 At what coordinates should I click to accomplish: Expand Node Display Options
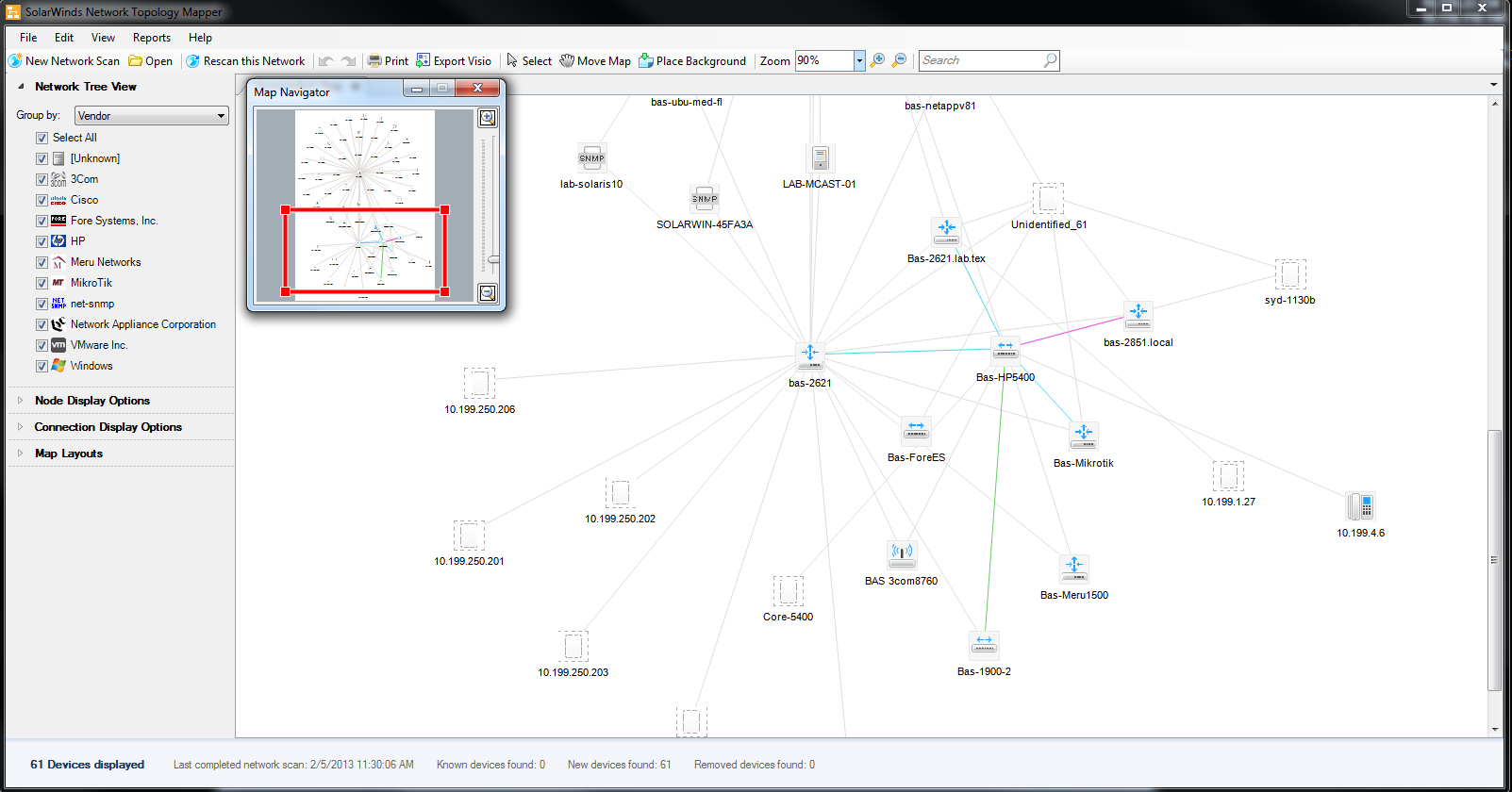coord(20,401)
